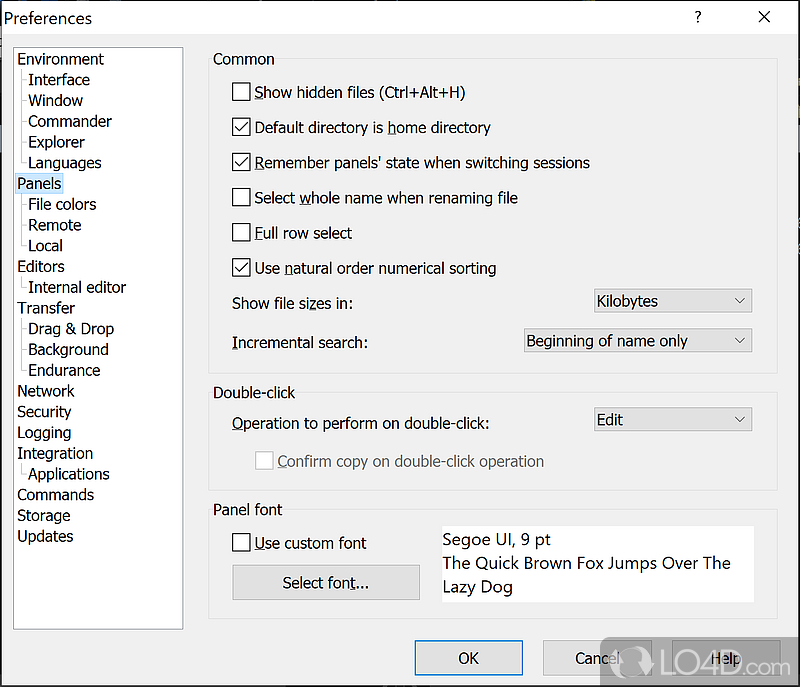
Task: Navigate to the Updates page
Action: [45, 536]
